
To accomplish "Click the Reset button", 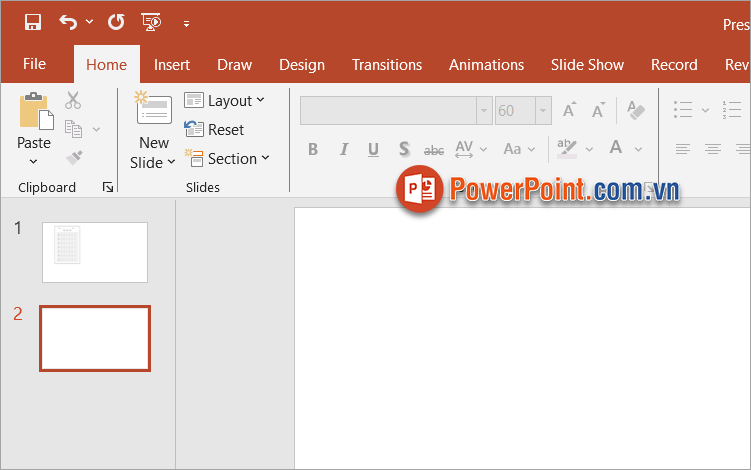I will (215, 129).
